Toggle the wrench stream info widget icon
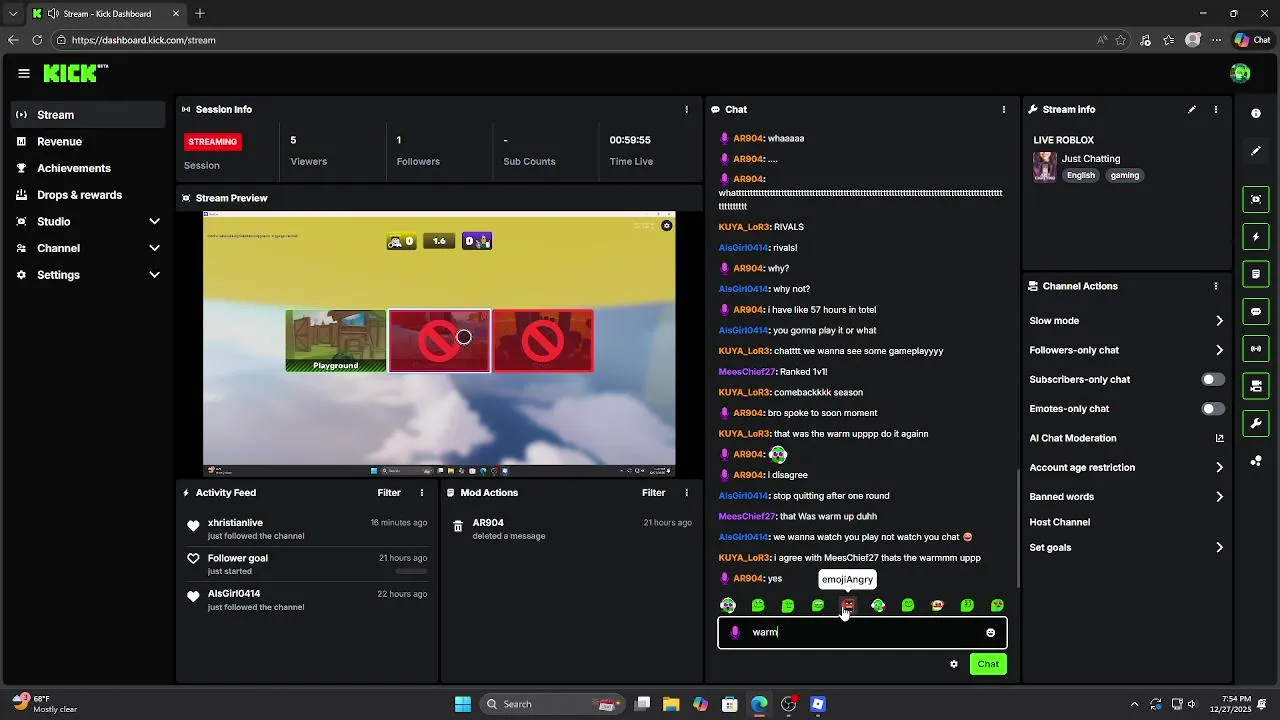This screenshot has width=1280, height=720. tap(1256, 424)
